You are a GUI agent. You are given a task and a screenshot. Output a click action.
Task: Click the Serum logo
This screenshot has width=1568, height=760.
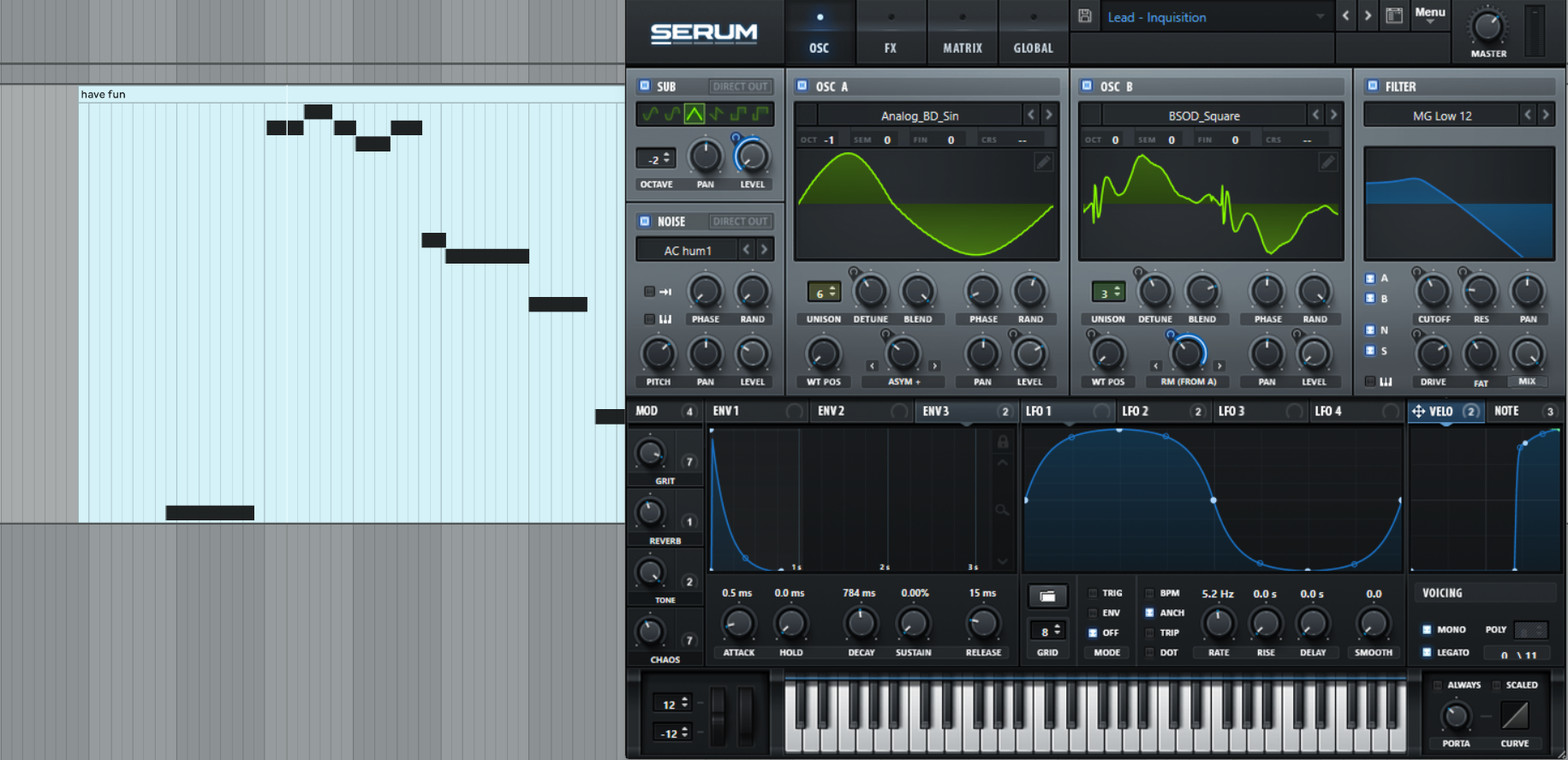[x=704, y=33]
